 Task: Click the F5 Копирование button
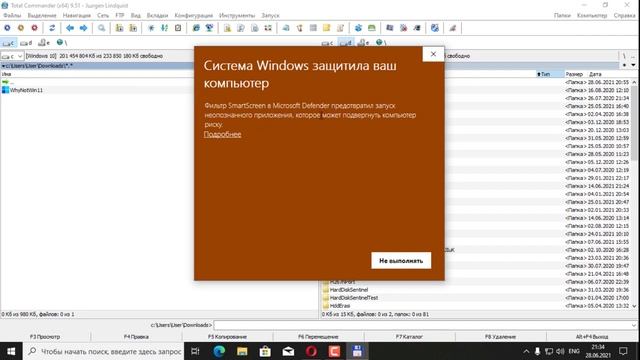tap(227, 337)
